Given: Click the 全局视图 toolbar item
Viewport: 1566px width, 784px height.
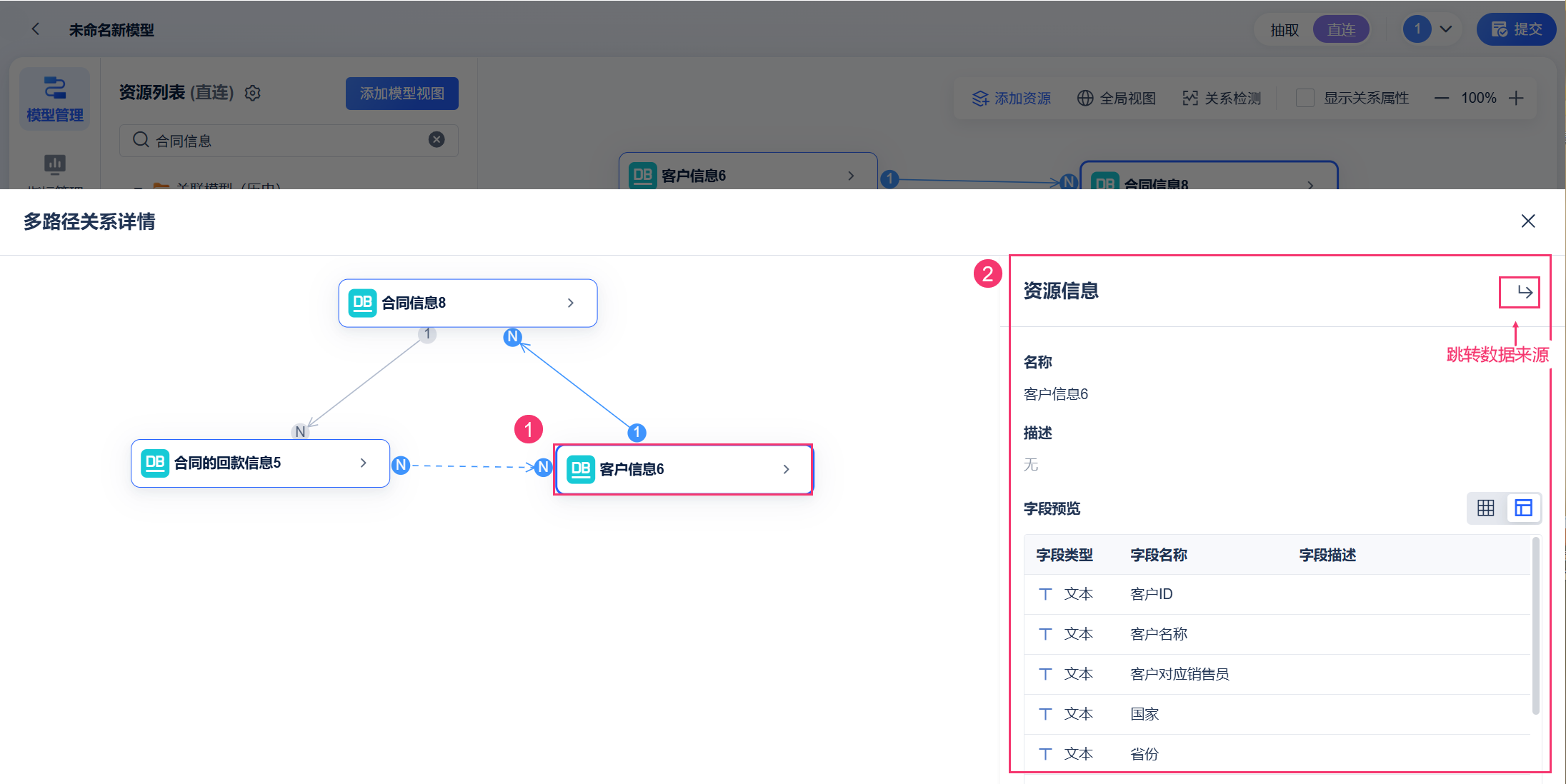Looking at the screenshot, I should point(1117,98).
